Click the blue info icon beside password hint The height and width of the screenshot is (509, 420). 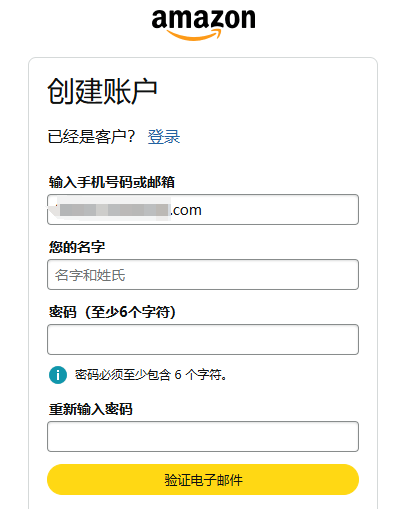coord(58,375)
